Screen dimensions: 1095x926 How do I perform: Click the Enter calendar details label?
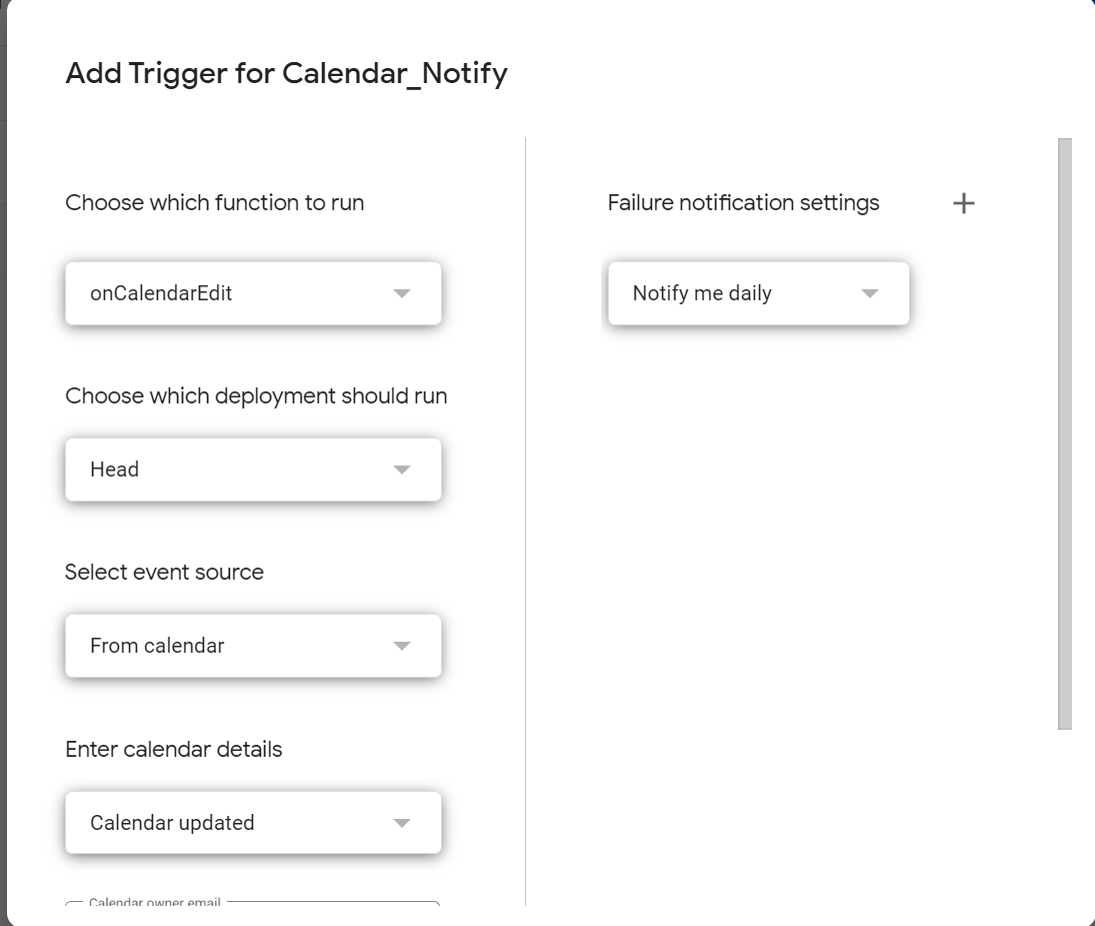coord(173,749)
